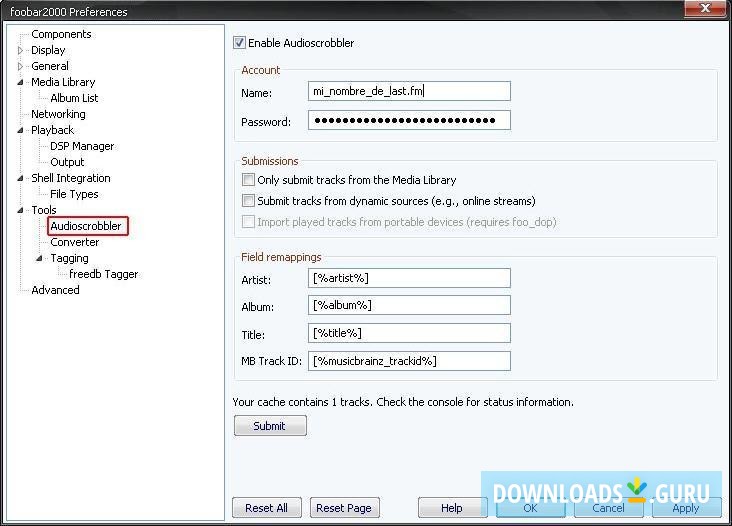Click the Reset All button
Image resolution: width=732 pixels, height=526 pixels.
tap(267, 508)
